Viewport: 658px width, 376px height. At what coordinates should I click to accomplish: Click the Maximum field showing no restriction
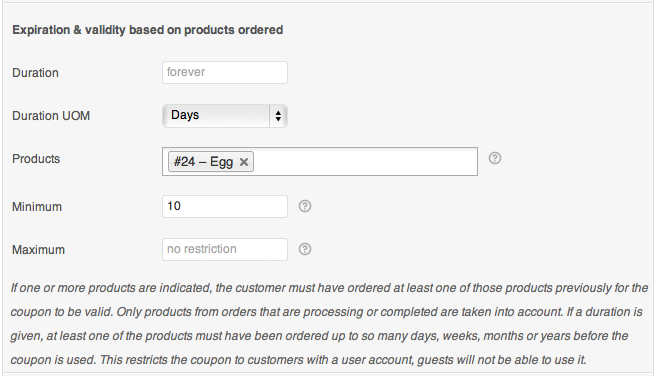pyautogui.click(x=225, y=249)
